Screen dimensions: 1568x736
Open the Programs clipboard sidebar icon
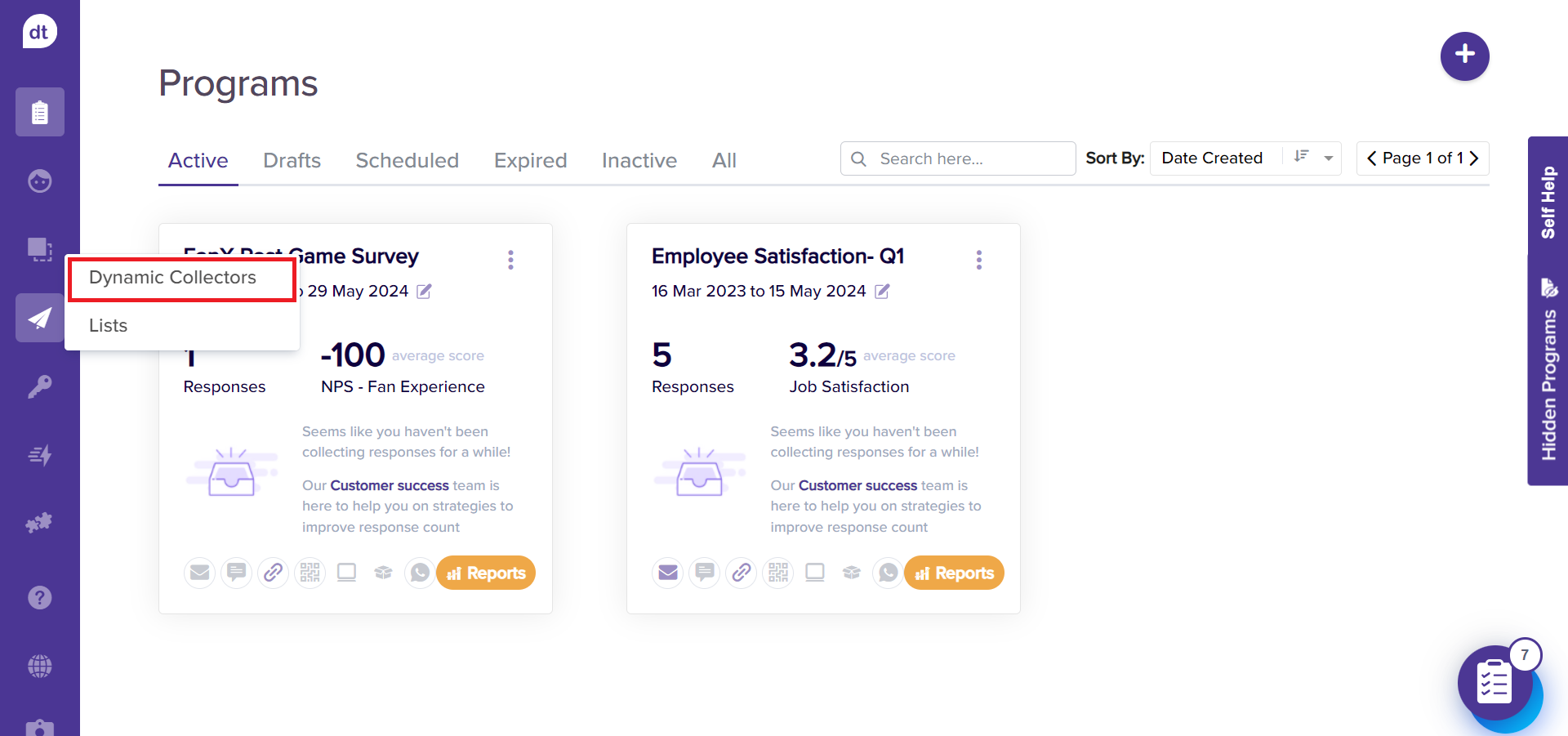(x=39, y=112)
